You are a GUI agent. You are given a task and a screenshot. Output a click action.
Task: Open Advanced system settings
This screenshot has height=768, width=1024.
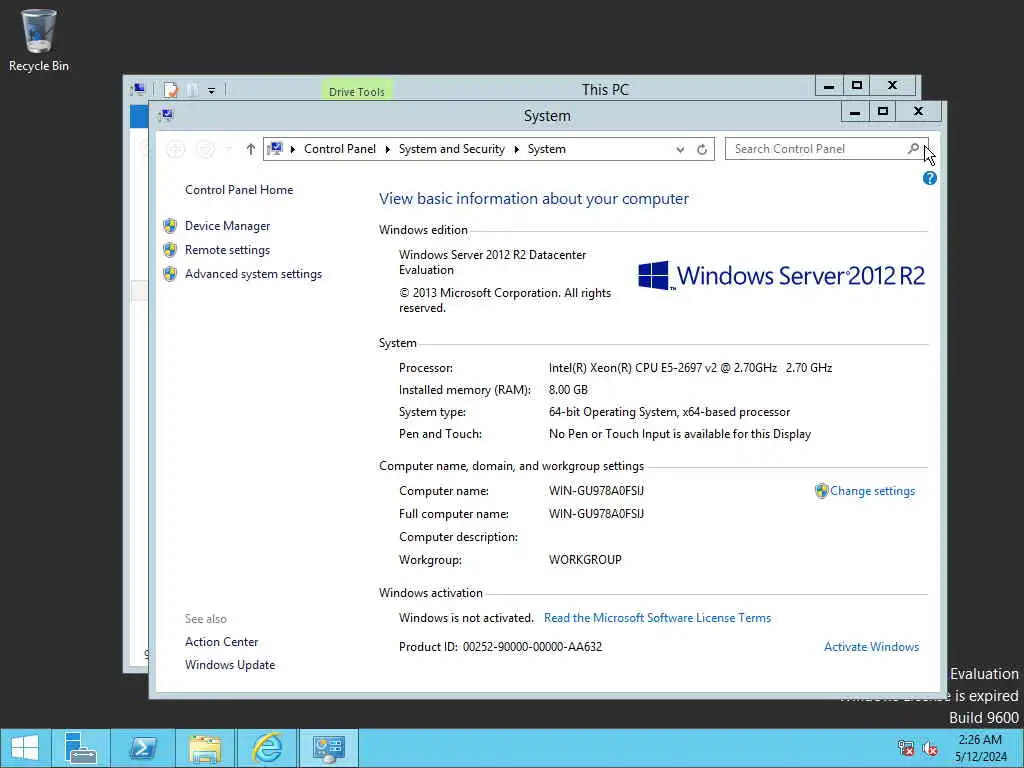coord(253,274)
